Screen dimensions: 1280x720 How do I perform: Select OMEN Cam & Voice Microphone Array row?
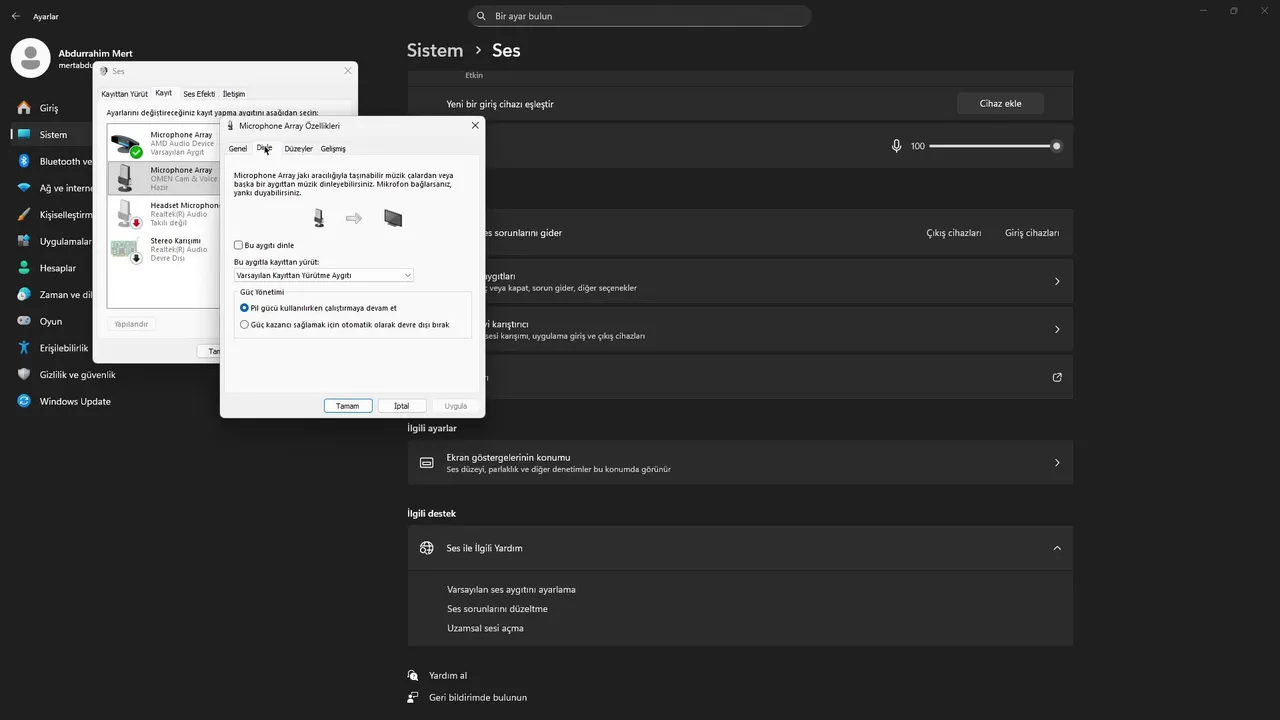(x=164, y=178)
